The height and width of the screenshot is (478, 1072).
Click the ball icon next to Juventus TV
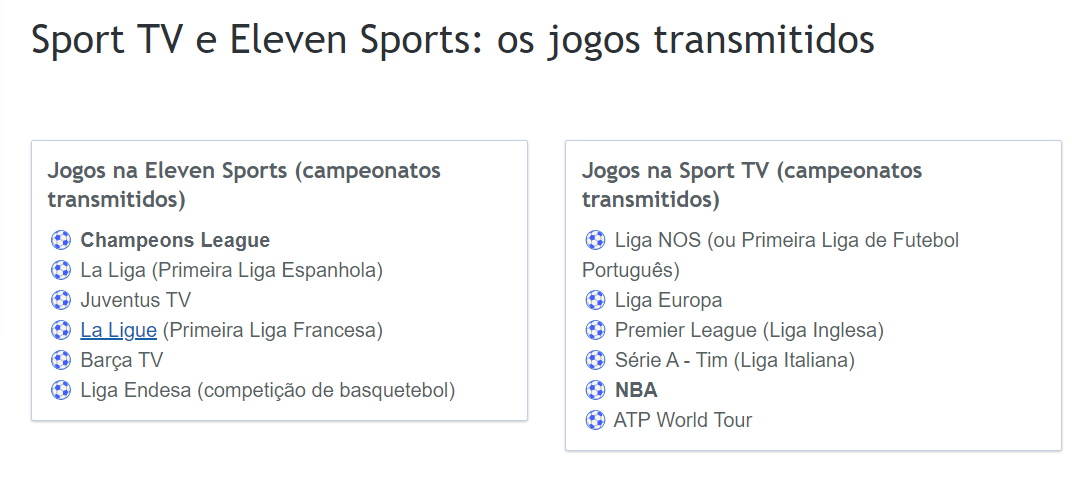(x=61, y=300)
